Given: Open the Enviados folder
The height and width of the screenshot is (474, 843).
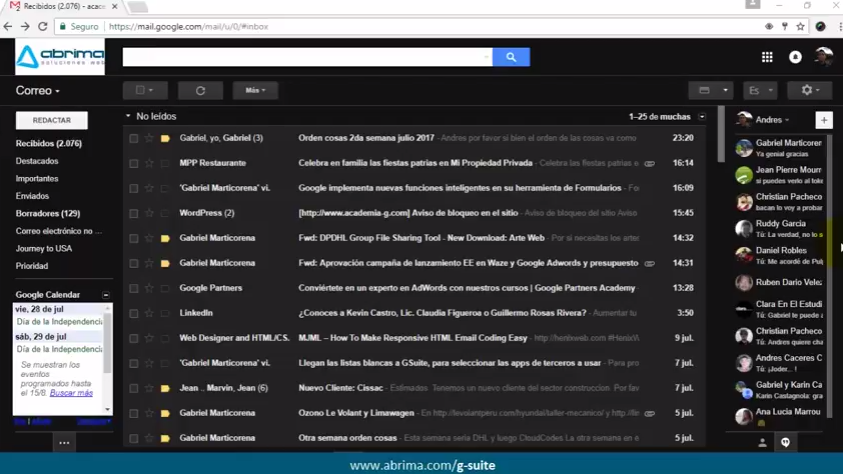Looking at the screenshot, I should coord(32,196).
